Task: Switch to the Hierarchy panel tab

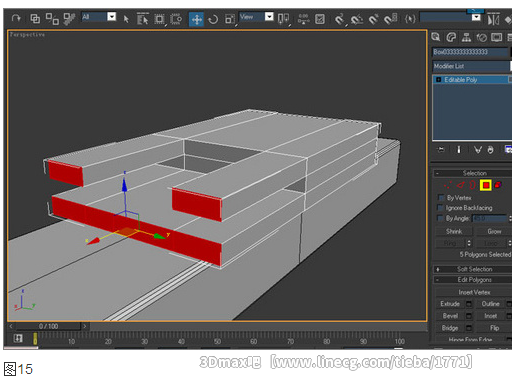Action: coord(466,37)
